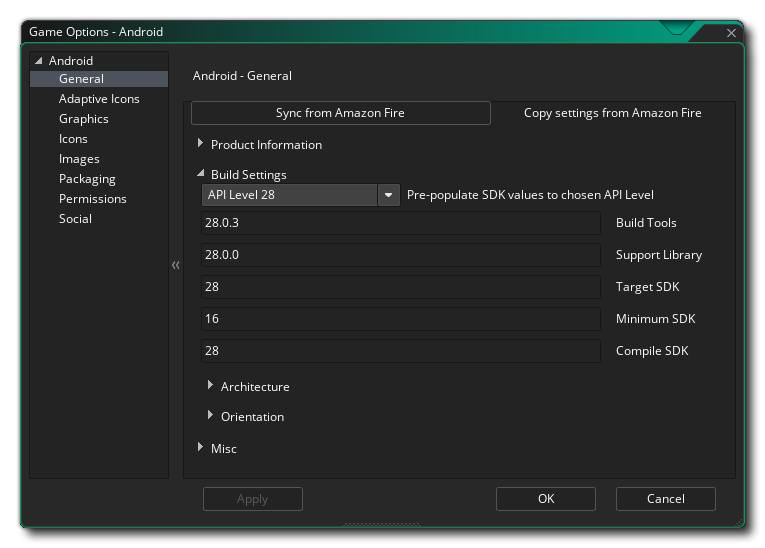Click Sync from Amazon Fire button

click(x=340, y=113)
